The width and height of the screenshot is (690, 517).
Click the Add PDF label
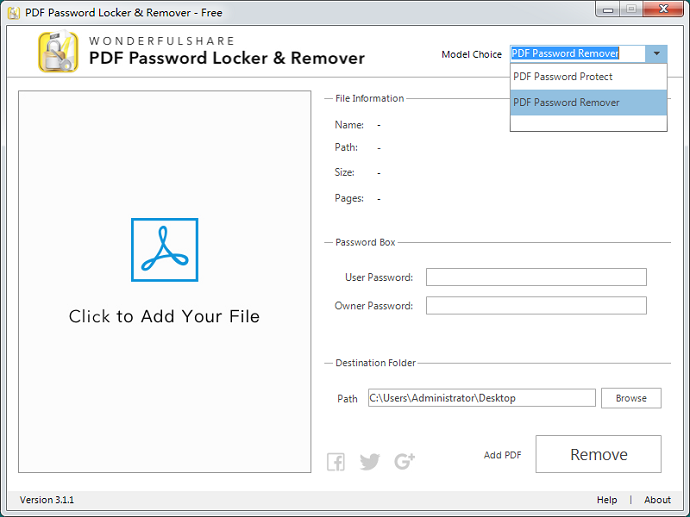tap(503, 455)
